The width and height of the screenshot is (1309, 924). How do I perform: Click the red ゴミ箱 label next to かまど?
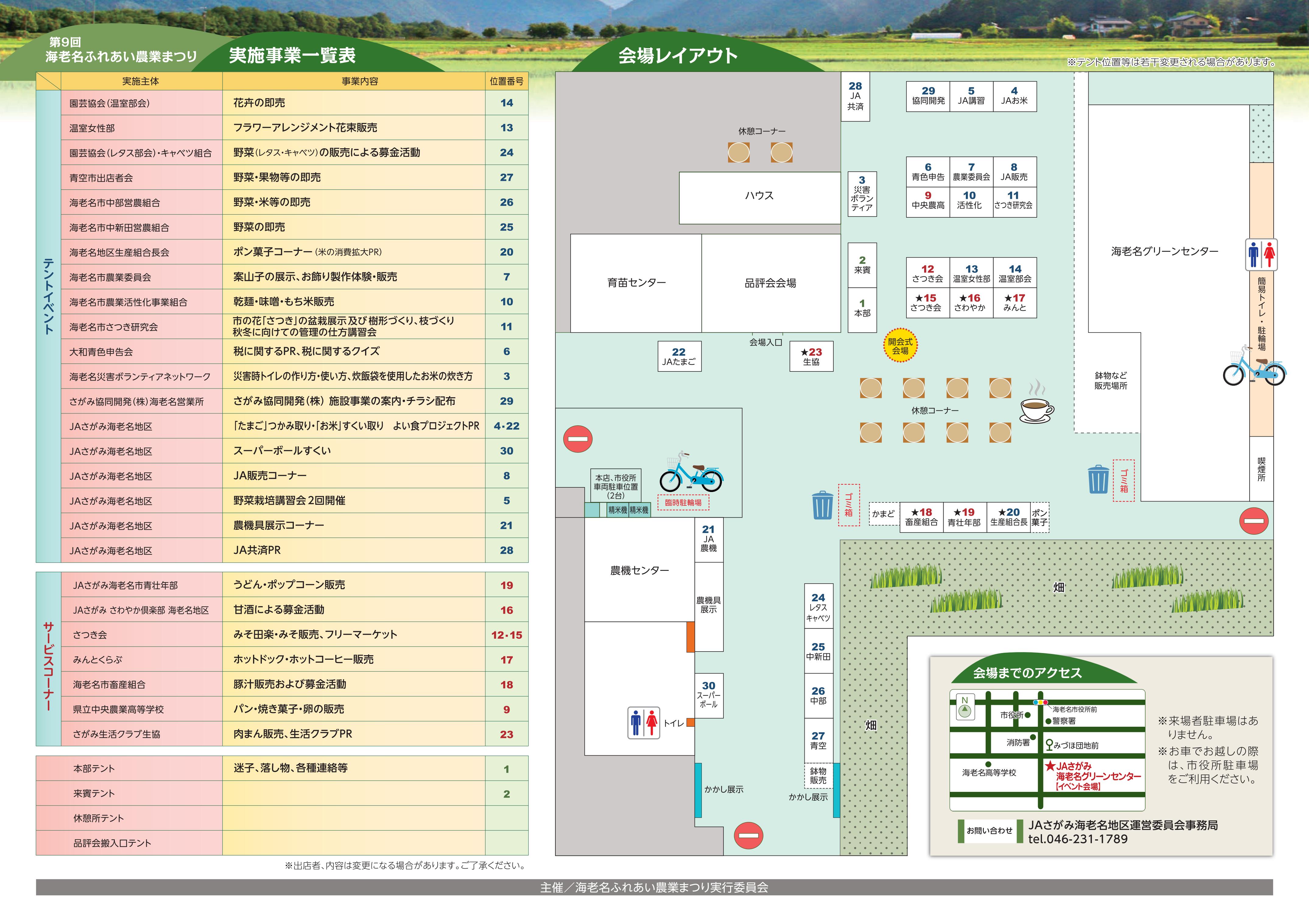(x=849, y=505)
